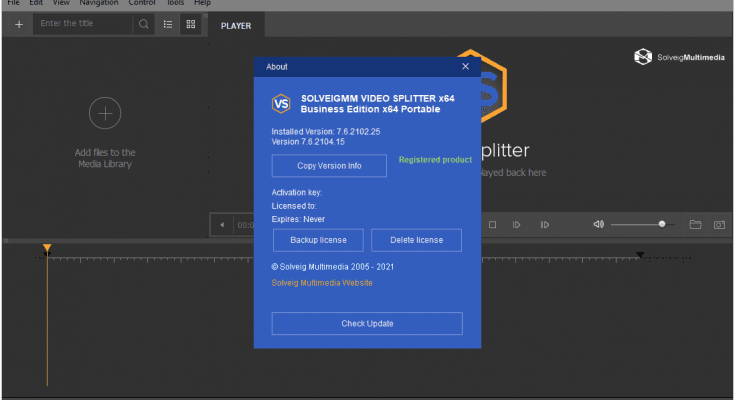This screenshot has width=735, height=400.
Task: Open the Tools menu
Action: [x=175, y=3]
